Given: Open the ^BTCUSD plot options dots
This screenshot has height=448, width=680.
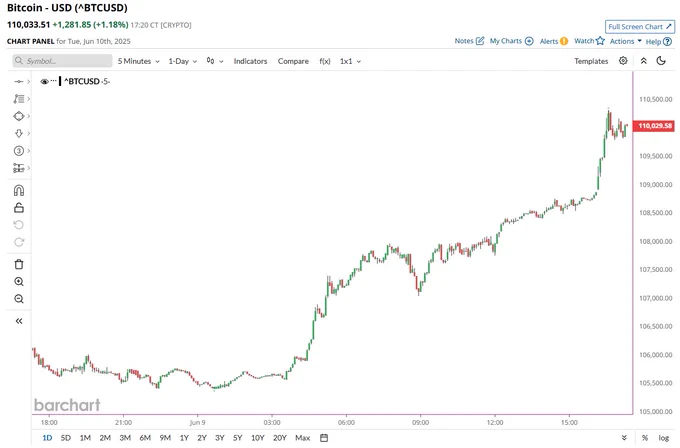Looking at the screenshot, I should tap(54, 81).
